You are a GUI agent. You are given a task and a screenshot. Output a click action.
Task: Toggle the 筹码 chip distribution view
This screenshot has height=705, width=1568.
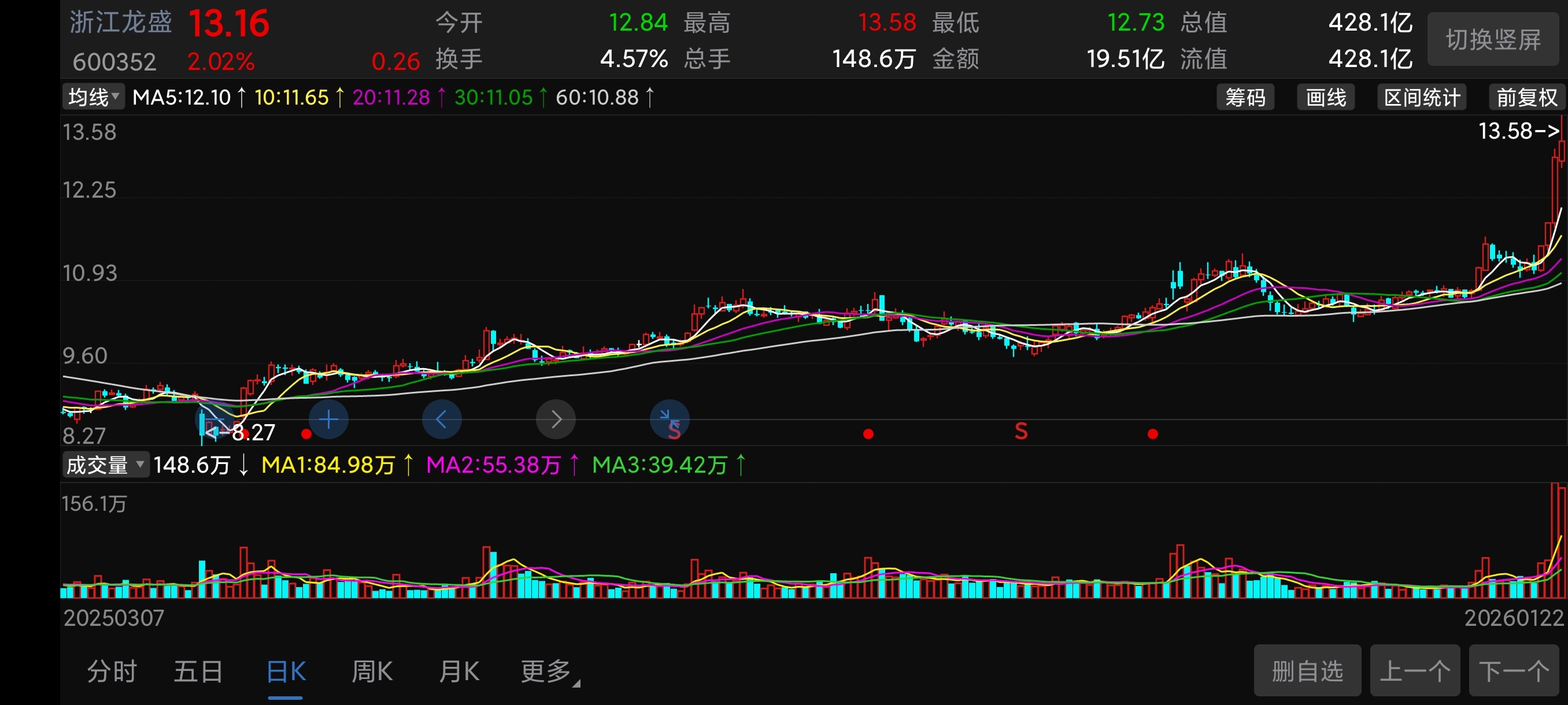pyautogui.click(x=1245, y=97)
